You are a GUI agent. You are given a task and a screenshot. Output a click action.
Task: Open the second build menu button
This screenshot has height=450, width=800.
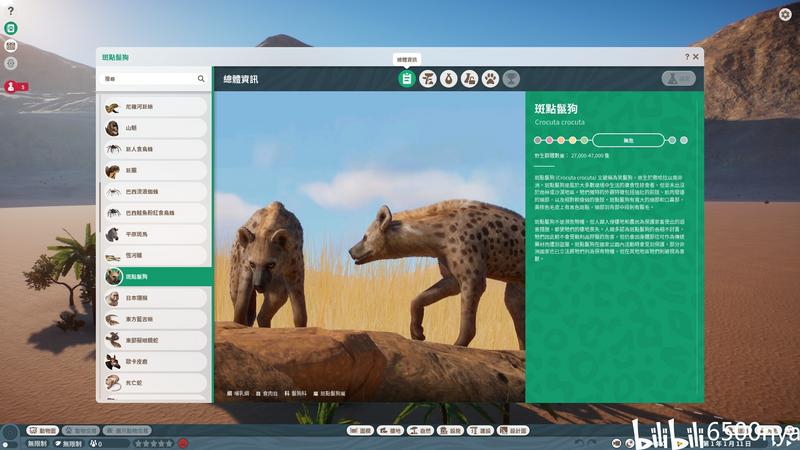[390, 431]
